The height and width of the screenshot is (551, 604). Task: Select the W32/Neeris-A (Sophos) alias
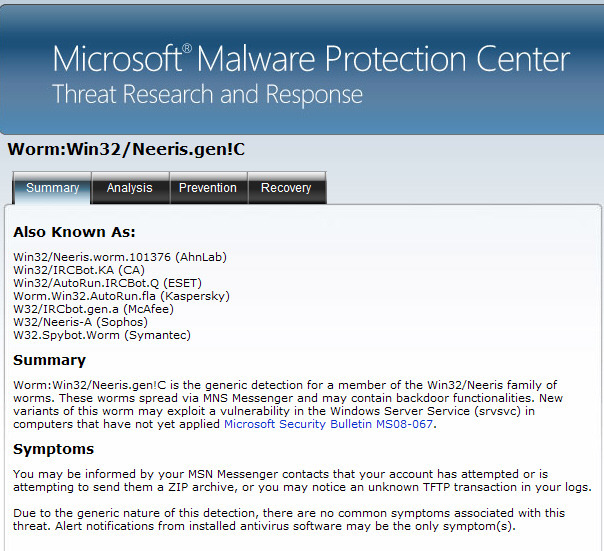[81, 322]
